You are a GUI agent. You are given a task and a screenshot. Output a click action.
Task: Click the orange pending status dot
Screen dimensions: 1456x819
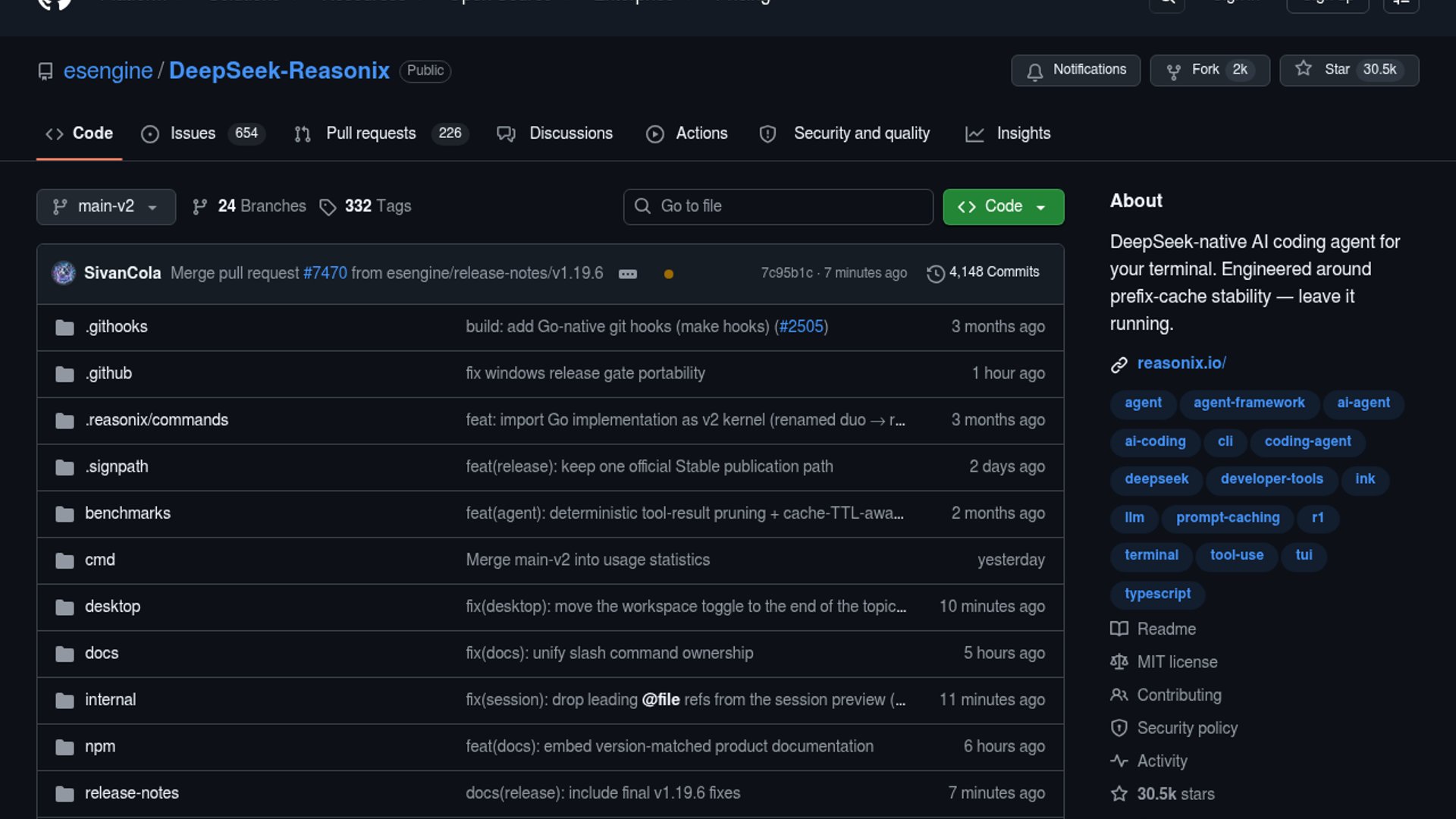point(669,275)
